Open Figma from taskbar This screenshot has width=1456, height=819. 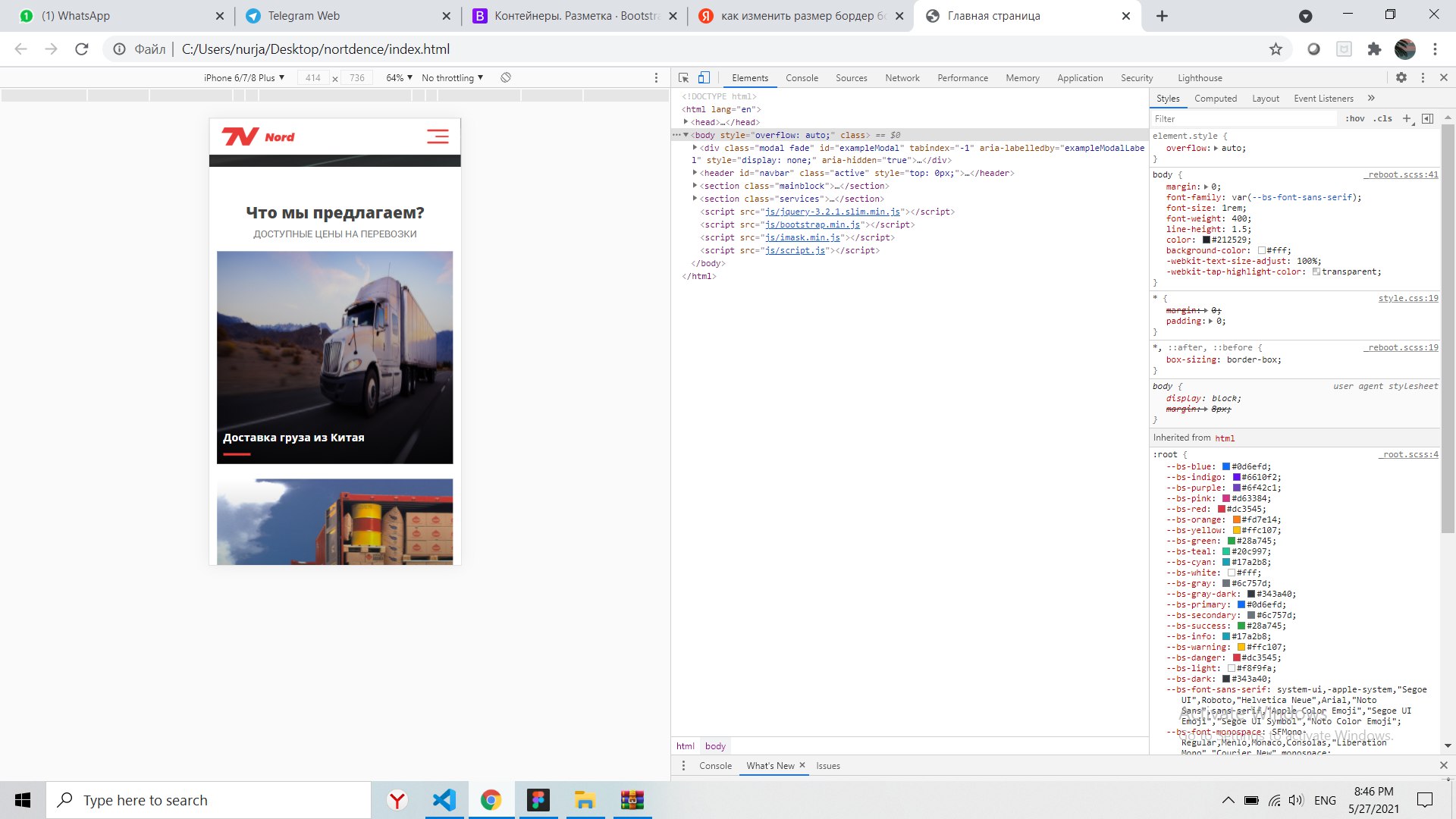[538, 800]
